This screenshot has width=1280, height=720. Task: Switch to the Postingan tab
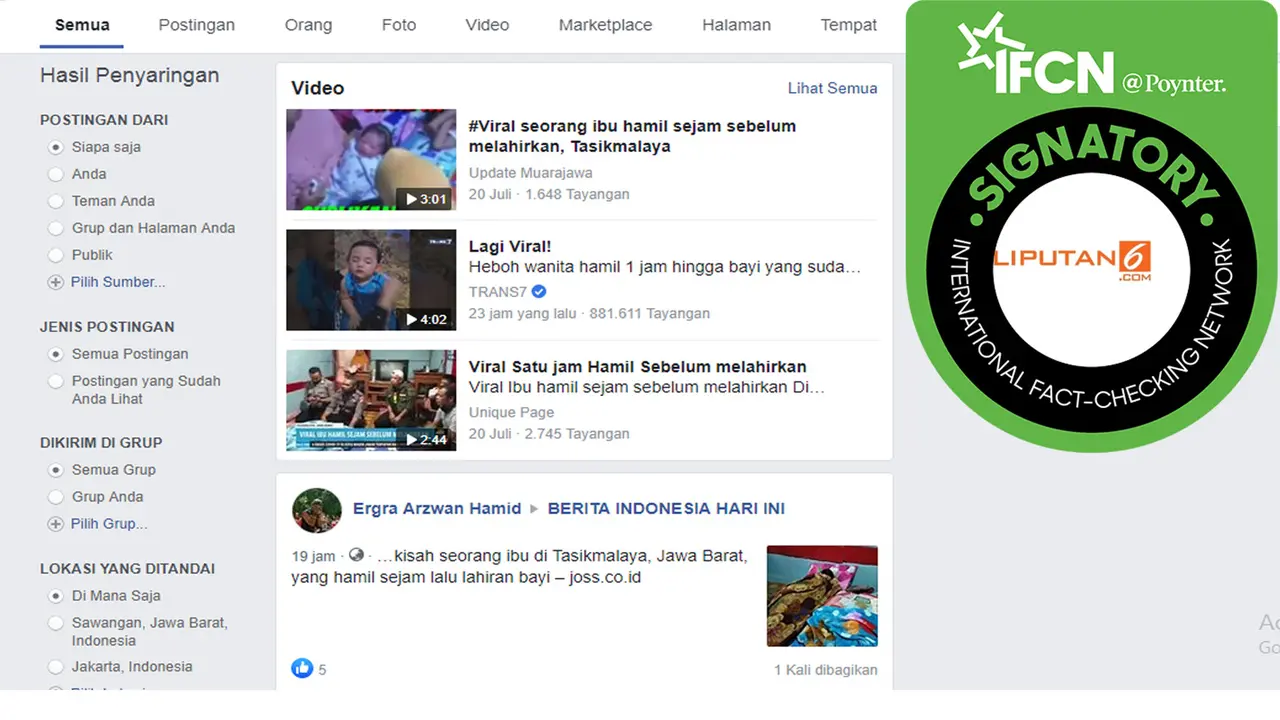(197, 25)
